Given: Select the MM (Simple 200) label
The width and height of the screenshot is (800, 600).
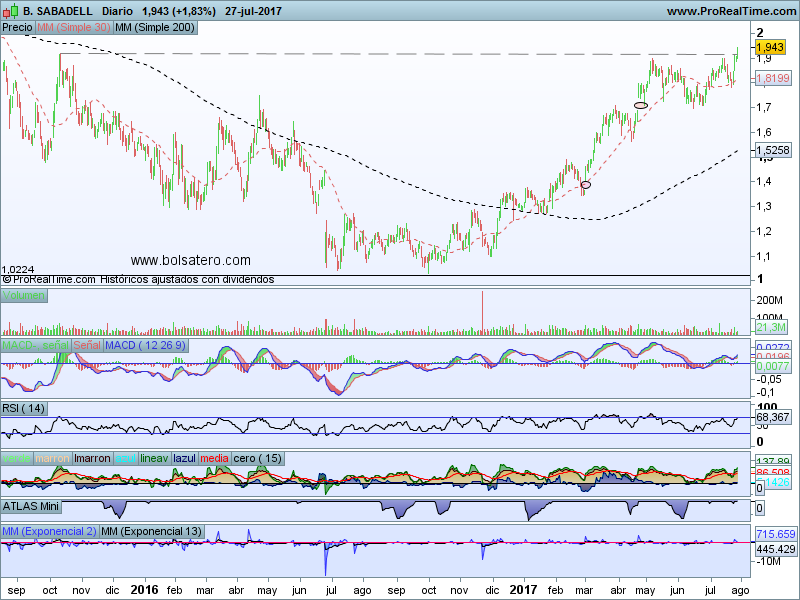Looking at the screenshot, I should coord(155,28).
